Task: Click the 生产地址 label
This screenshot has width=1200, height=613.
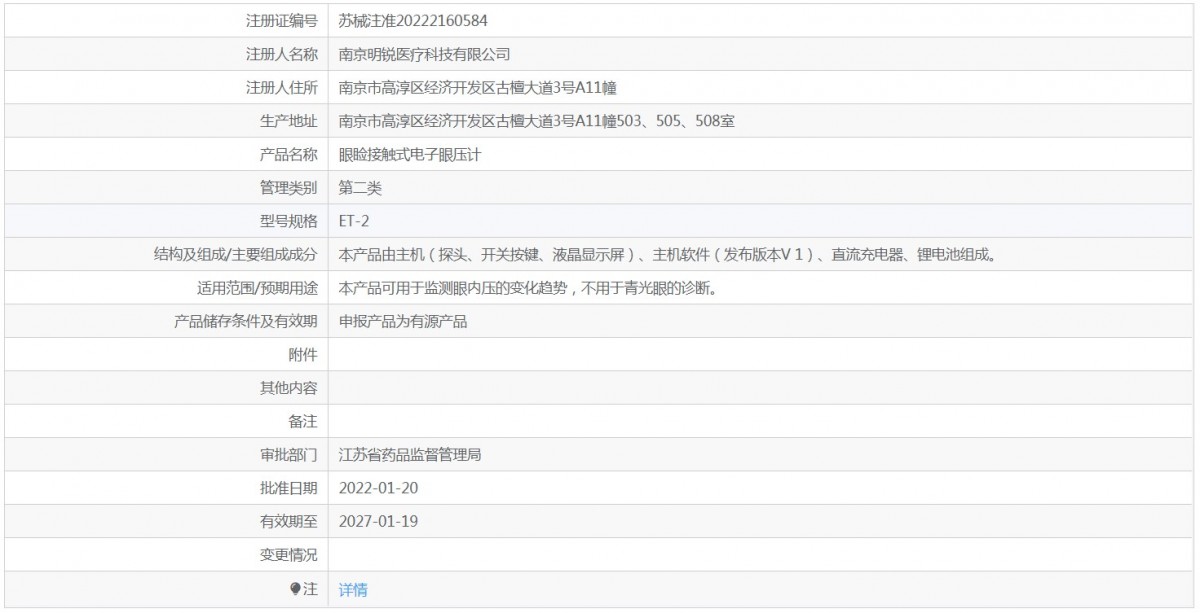Action: 289,121
